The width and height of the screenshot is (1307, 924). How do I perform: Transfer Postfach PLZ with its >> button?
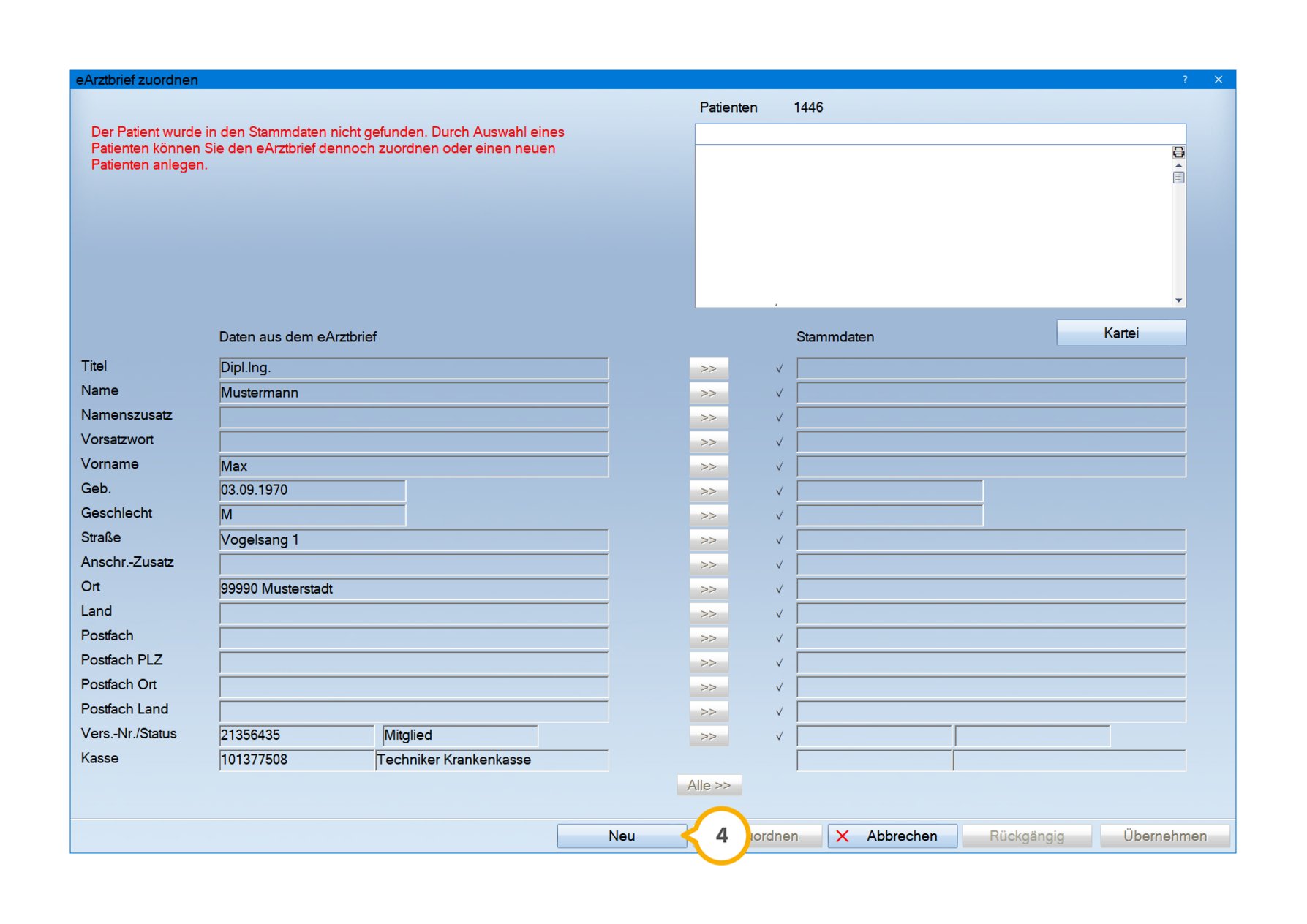coord(708,662)
